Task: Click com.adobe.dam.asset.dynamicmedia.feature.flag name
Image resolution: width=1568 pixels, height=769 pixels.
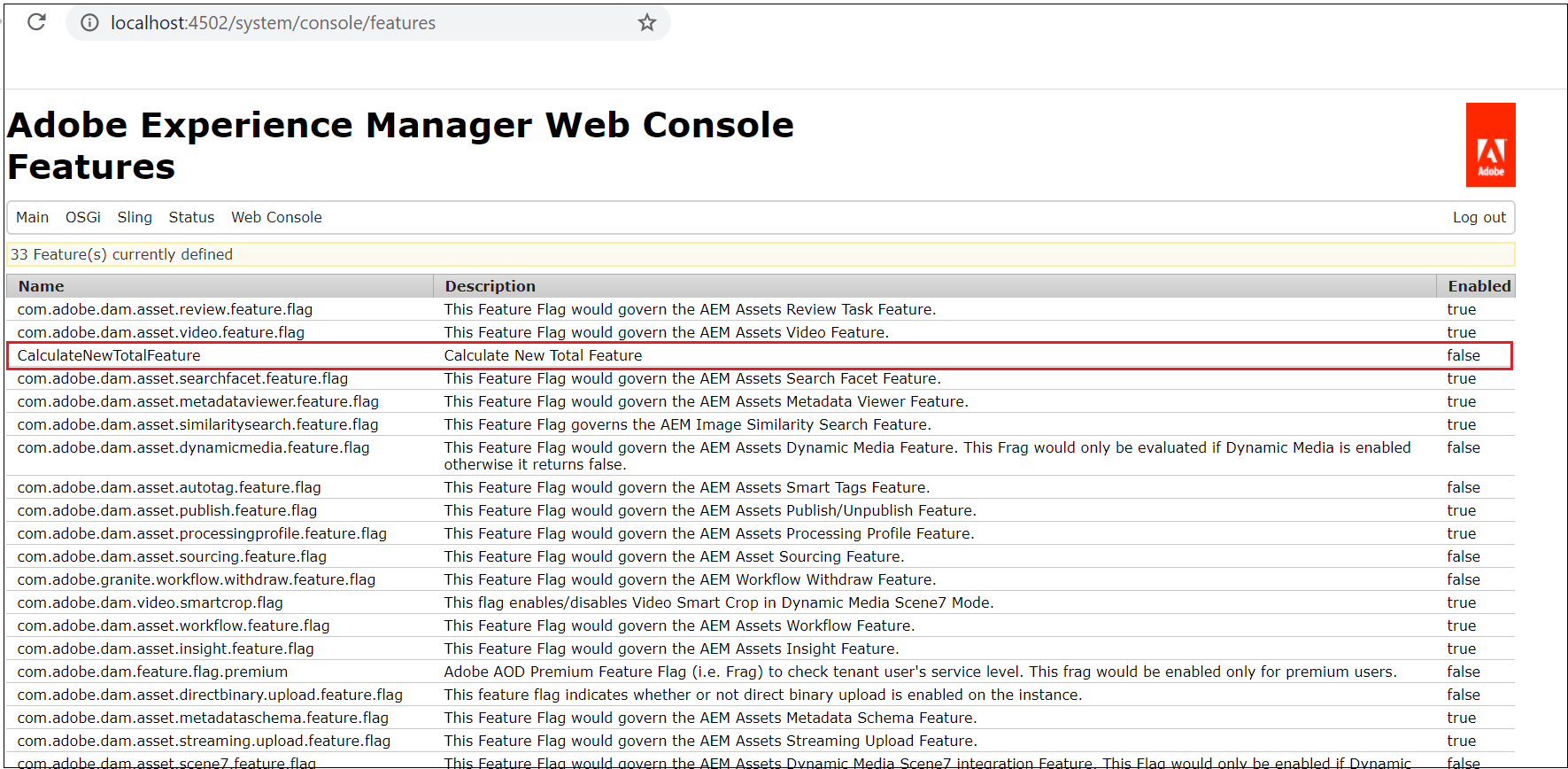Action: (x=193, y=447)
